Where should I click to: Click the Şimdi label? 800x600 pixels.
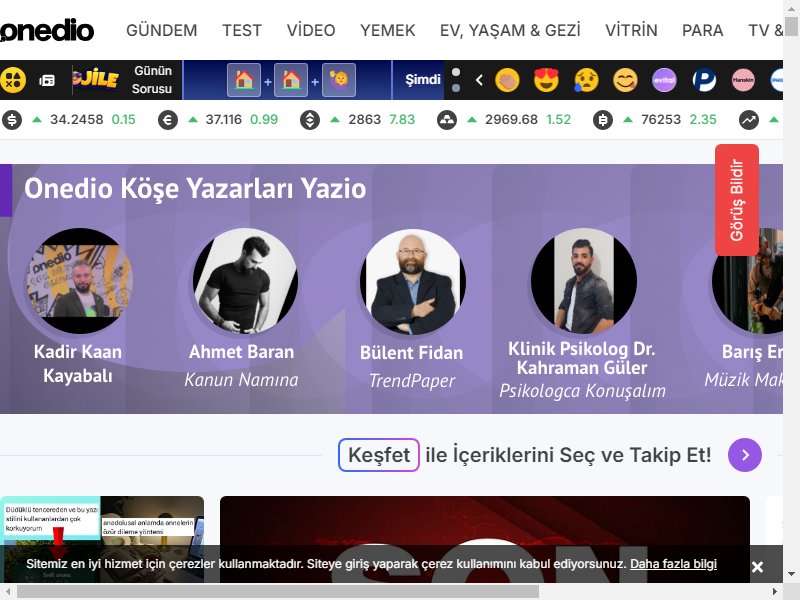coord(423,80)
